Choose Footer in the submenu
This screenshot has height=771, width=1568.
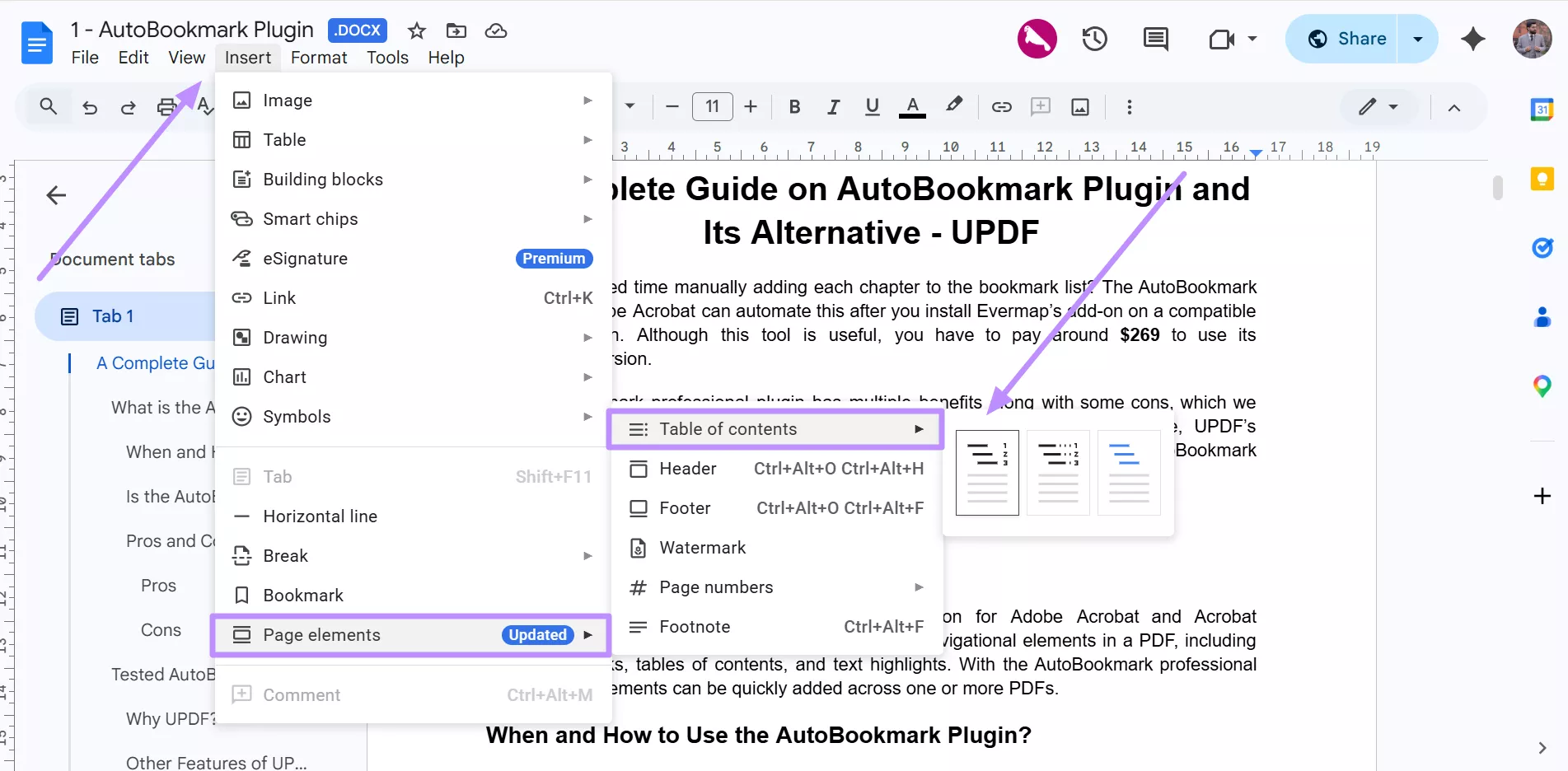tap(684, 507)
